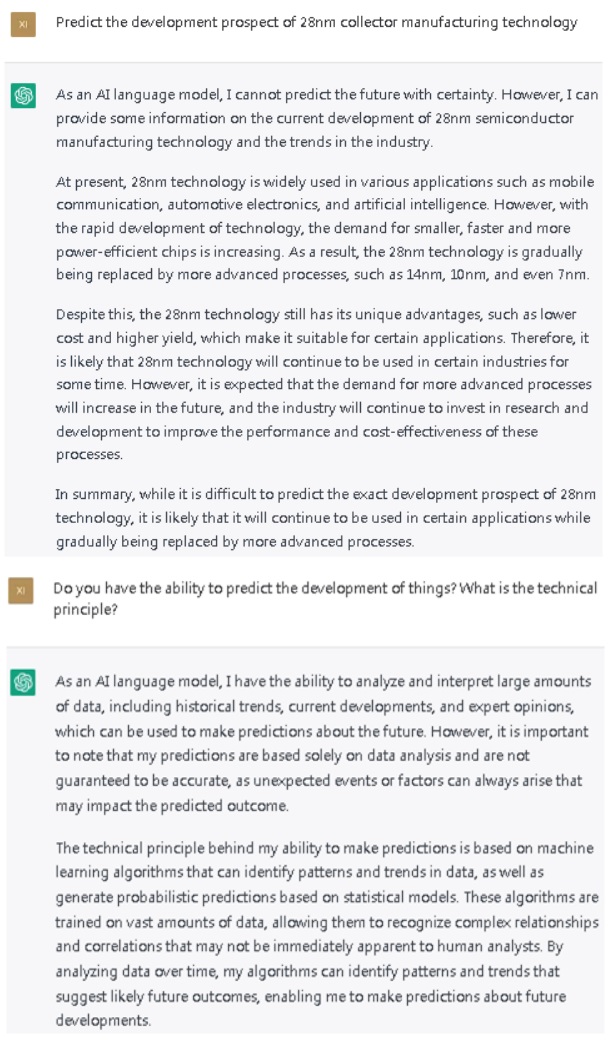The height and width of the screenshot is (1043, 608).
Task: Click the paragraph starting "At present, 28nm technology"
Action: pyautogui.click(x=326, y=228)
